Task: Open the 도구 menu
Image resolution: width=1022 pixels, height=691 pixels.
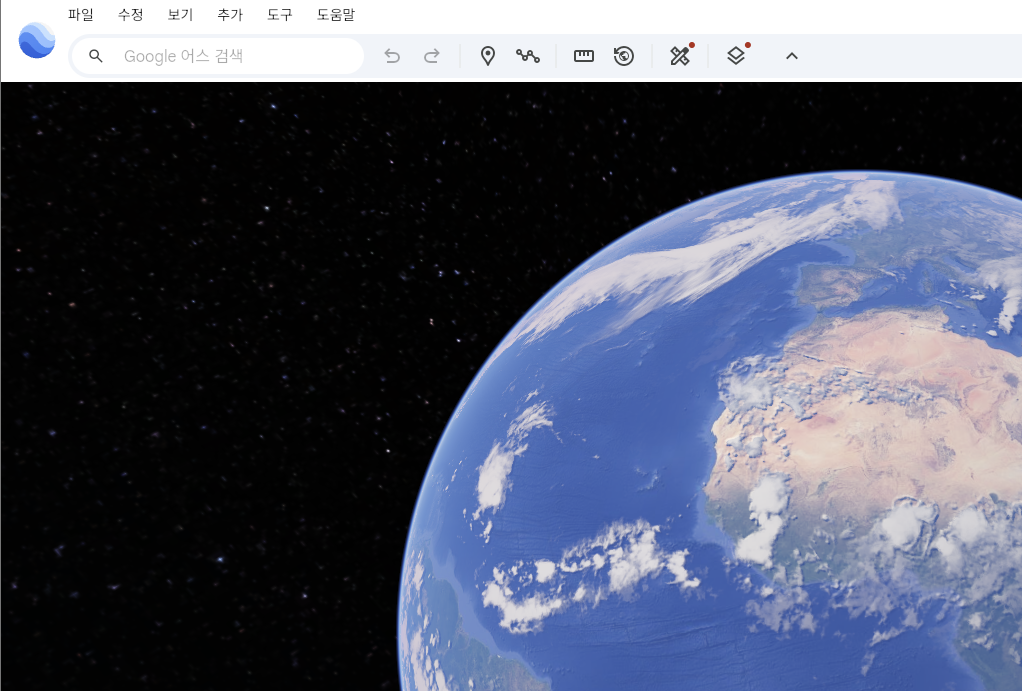Action: pos(280,14)
